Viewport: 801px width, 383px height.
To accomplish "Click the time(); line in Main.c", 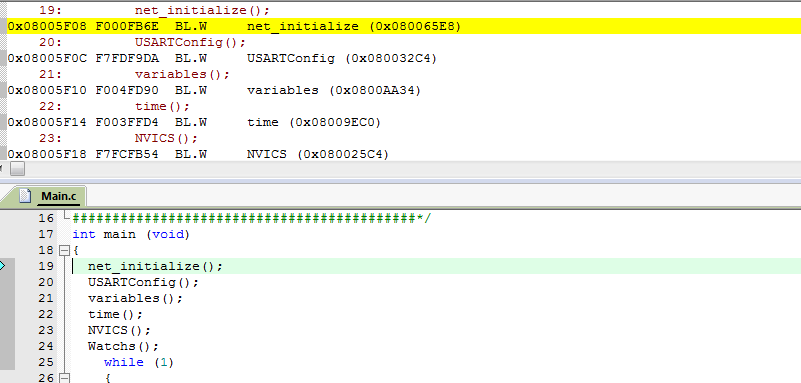I will (115, 314).
